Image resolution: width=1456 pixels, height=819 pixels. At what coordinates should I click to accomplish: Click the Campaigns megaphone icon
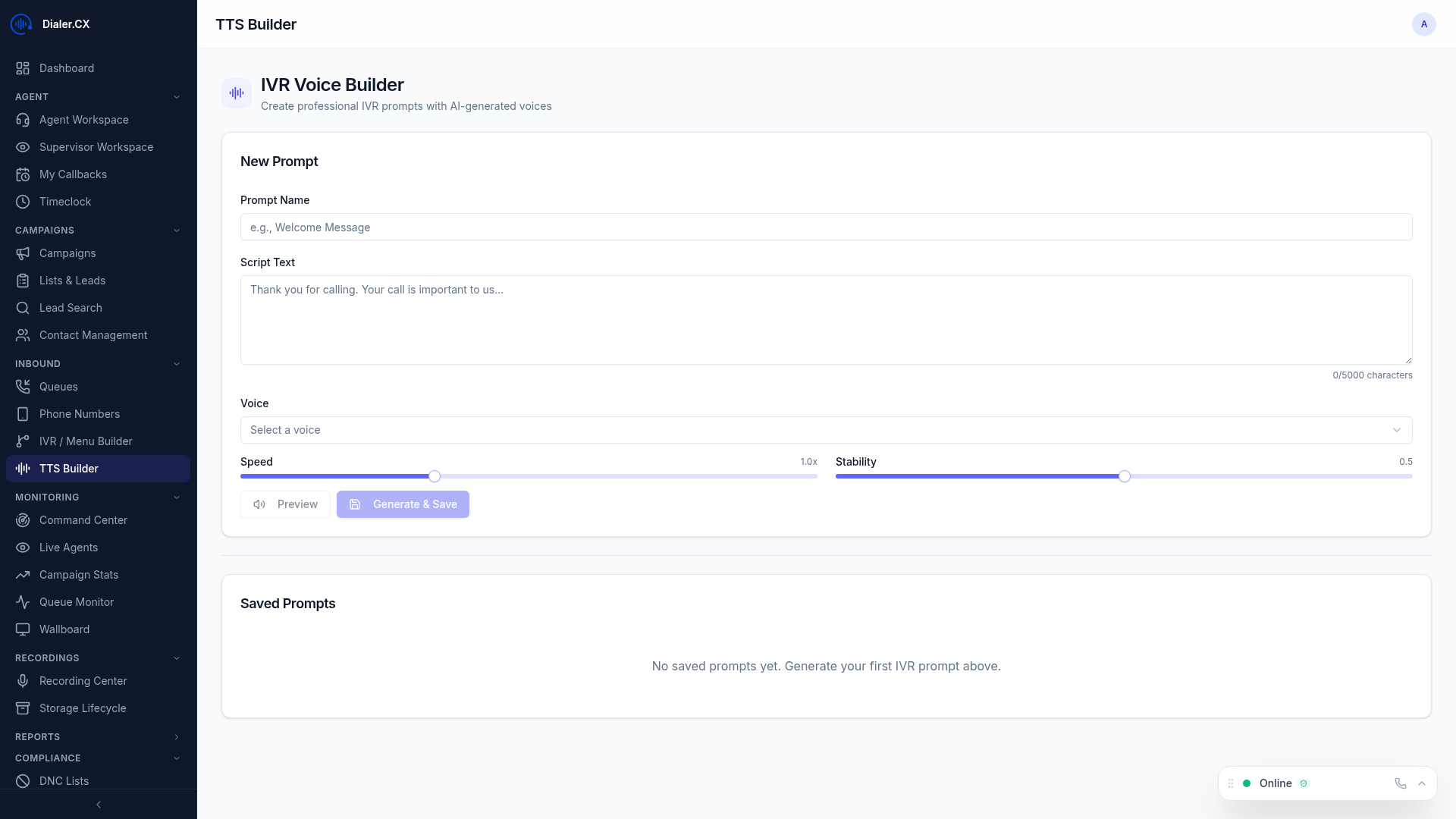tap(23, 253)
